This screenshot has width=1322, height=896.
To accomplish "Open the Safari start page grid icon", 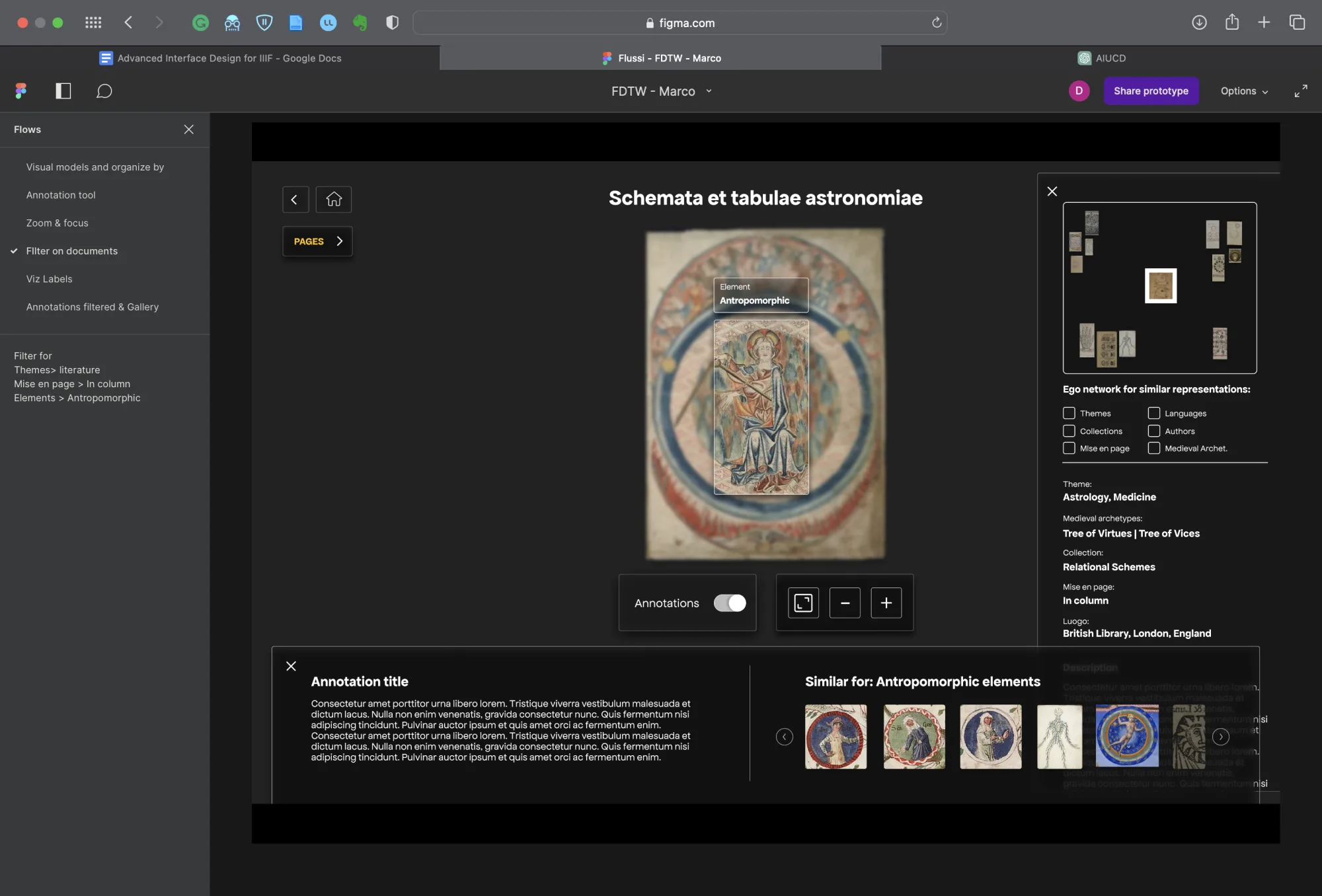I will (93, 22).
